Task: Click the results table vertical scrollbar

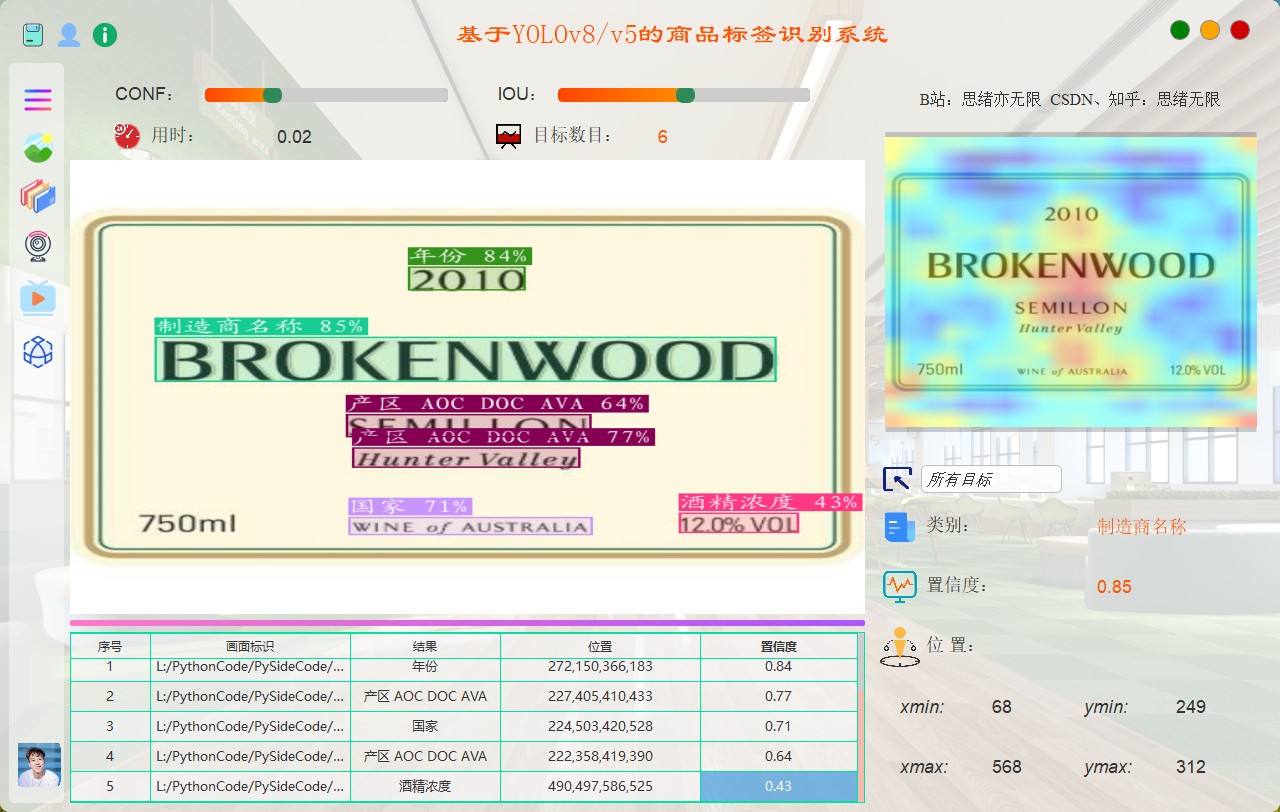Action: pos(861,717)
